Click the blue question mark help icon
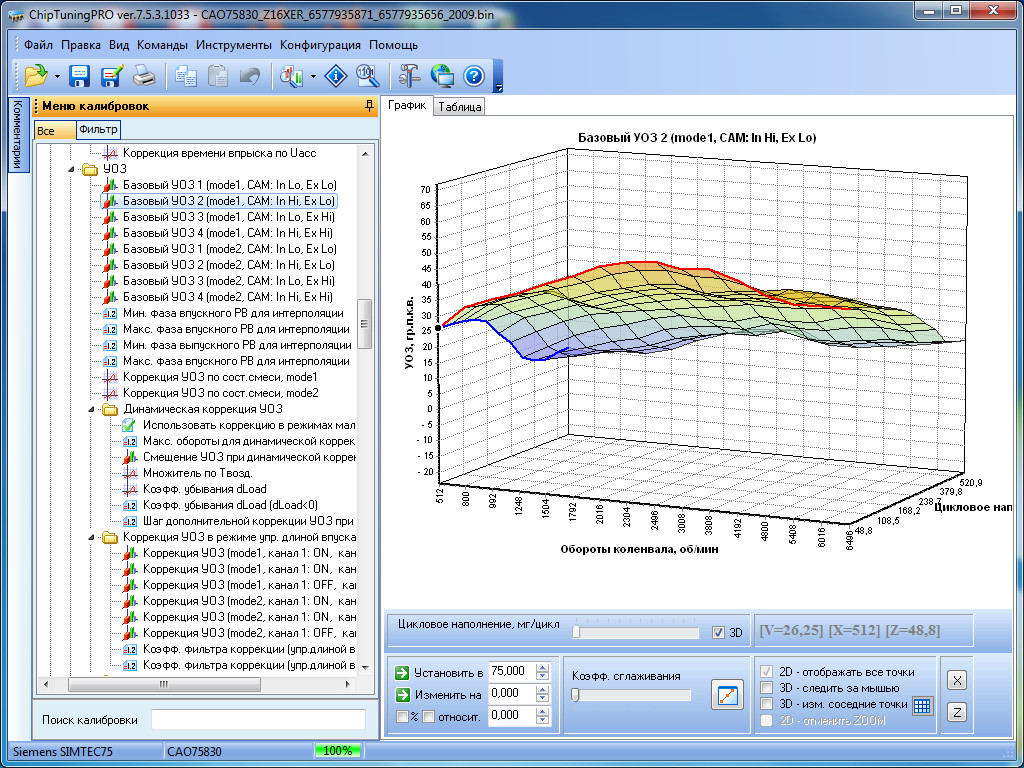 click(474, 76)
